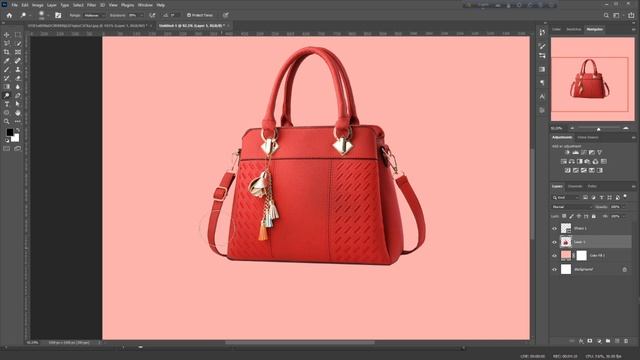The image size is (640, 360).
Task: Add a Levels adjustment
Action: (x=576, y=152)
